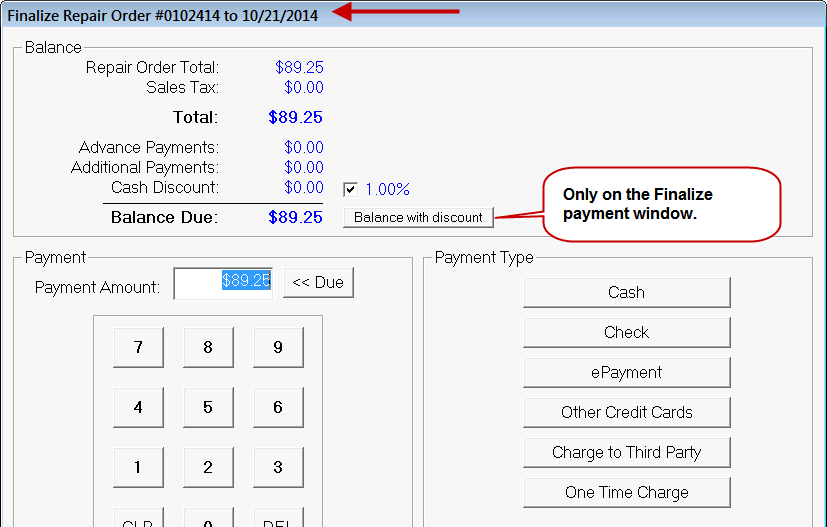Hit the 3 key on keypad
827x527 pixels.
click(x=278, y=468)
